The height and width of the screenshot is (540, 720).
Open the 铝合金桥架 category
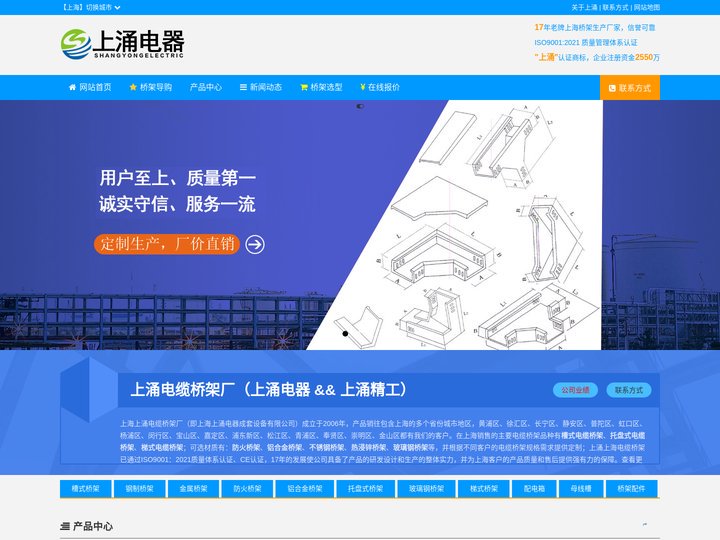click(x=305, y=489)
